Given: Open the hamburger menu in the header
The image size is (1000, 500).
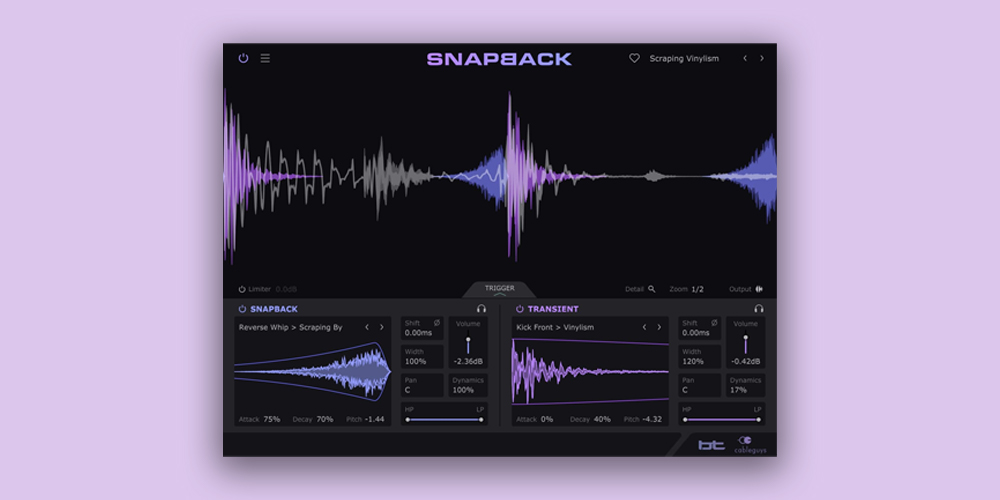Looking at the screenshot, I should [x=265, y=58].
